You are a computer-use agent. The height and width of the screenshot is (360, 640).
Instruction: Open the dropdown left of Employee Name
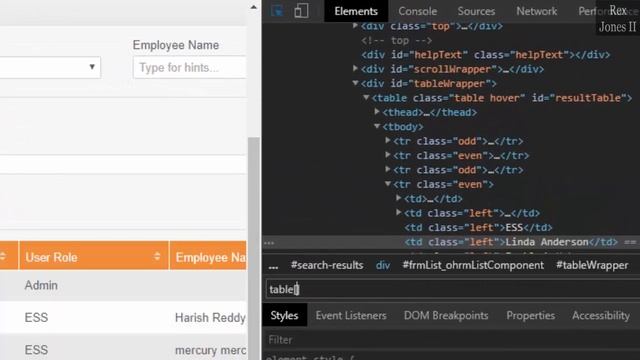[x=50, y=67]
